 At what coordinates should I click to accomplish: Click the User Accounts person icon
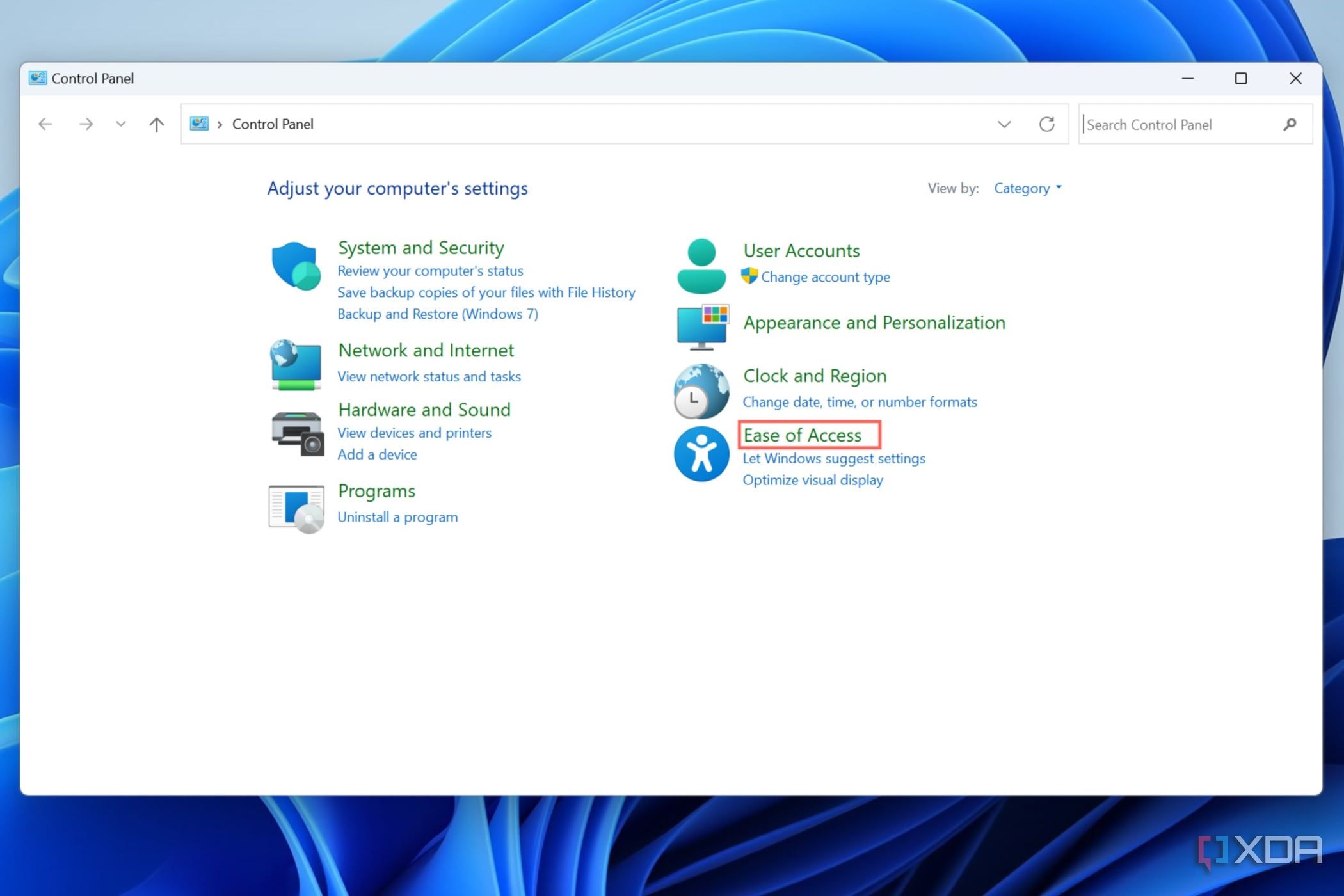click(701, 264)
